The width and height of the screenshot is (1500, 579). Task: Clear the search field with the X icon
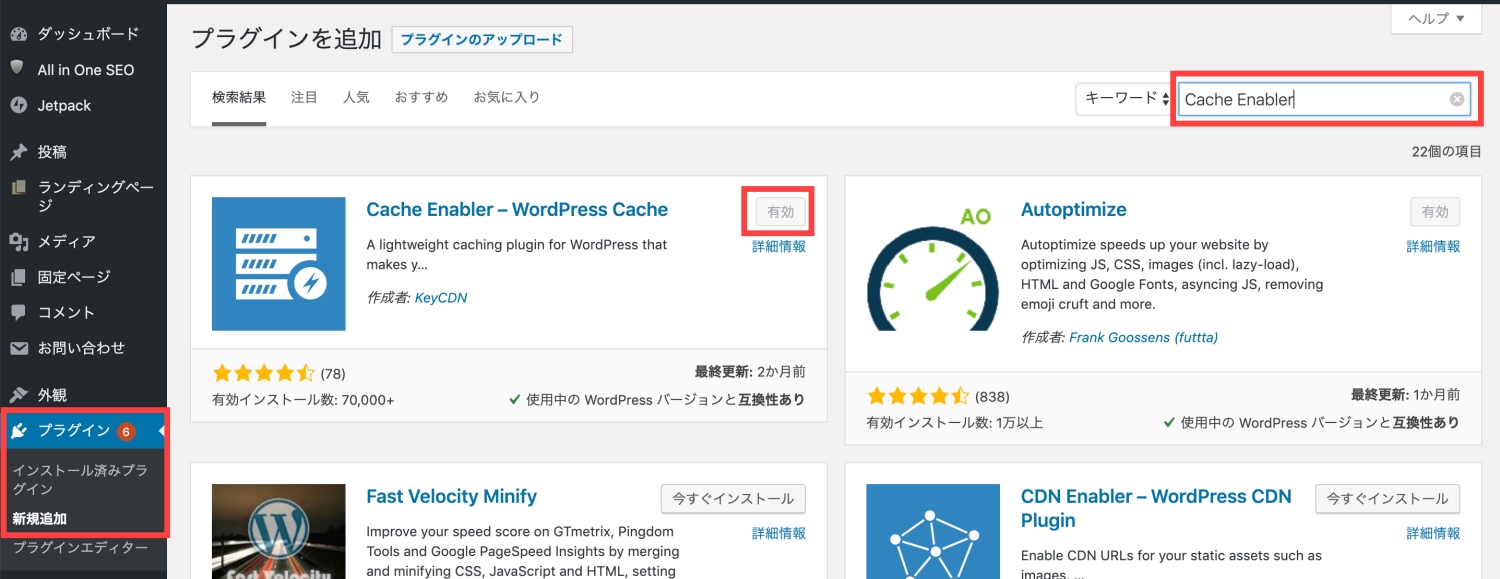click(1457, 99)
